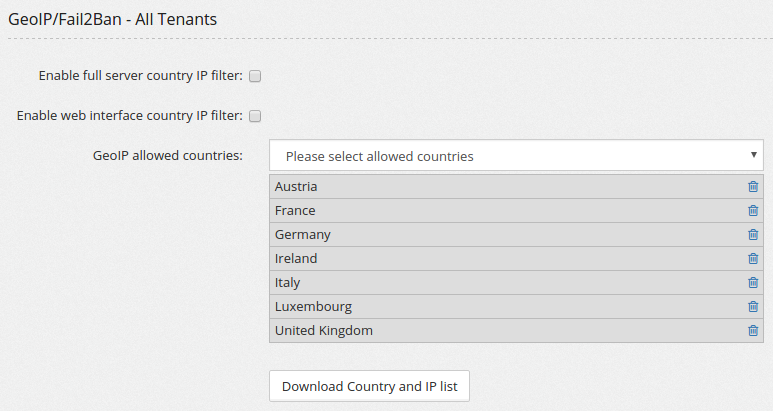Select the United Kingdom row text
Viewport: 773px width, 411px height.
point(323,330)
